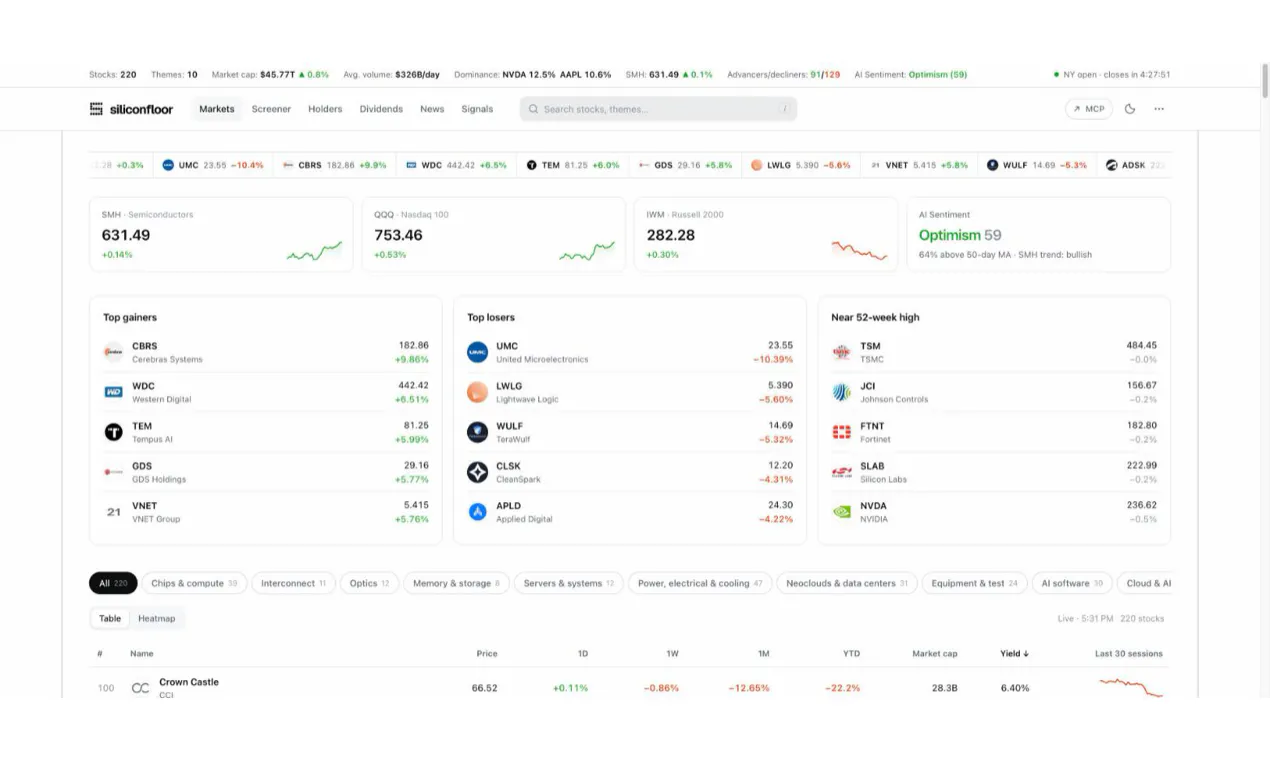
Task: Open the Signals tab
Action: click(477, 109)
